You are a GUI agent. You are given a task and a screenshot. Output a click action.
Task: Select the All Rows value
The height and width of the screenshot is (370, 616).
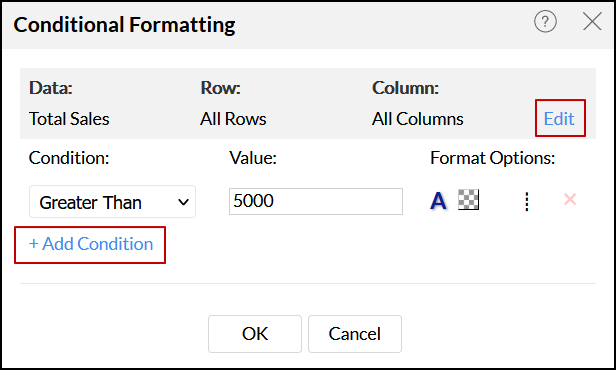click(x=233, y=119)
